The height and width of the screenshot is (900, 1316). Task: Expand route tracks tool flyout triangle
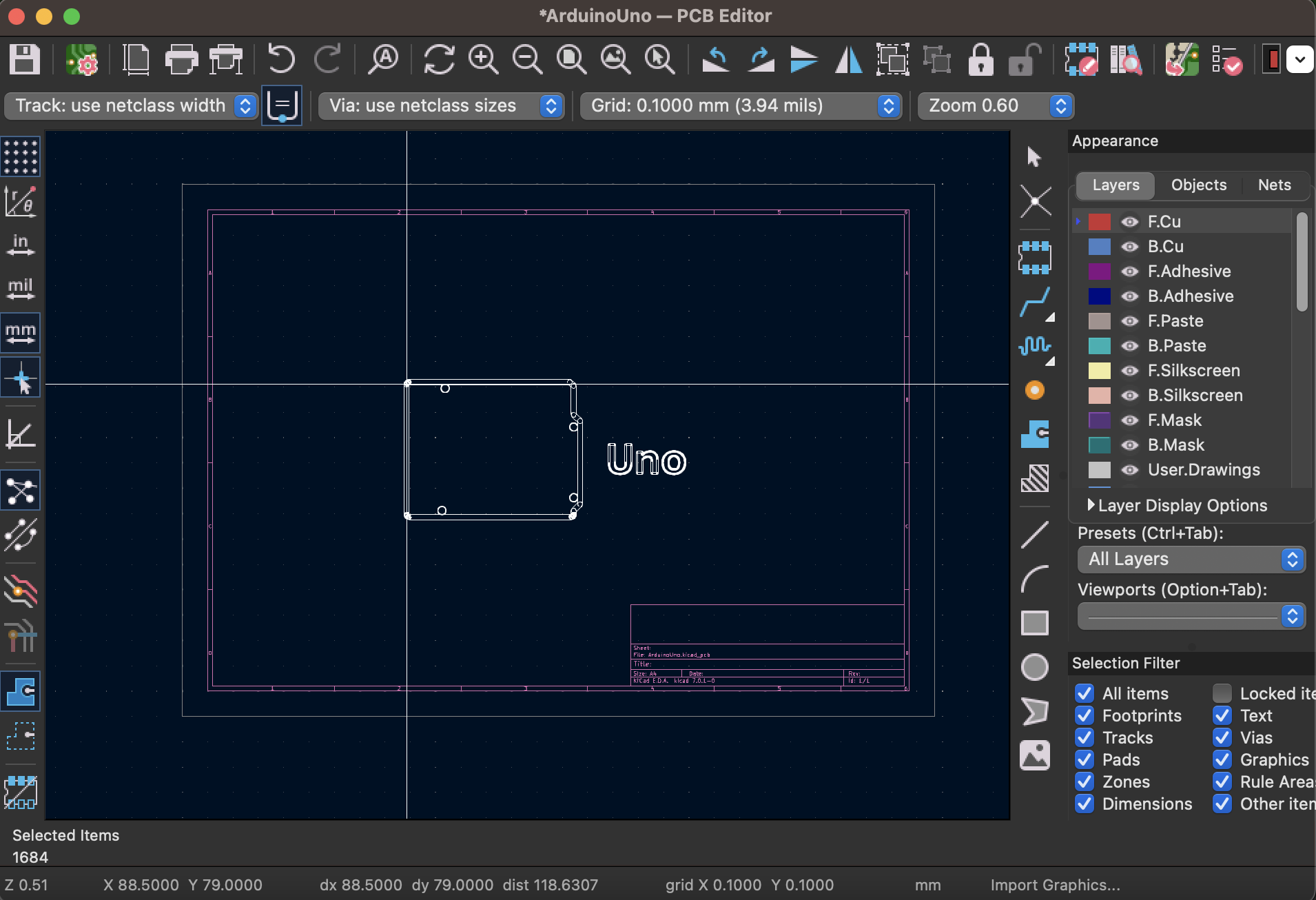(1050, 318)
